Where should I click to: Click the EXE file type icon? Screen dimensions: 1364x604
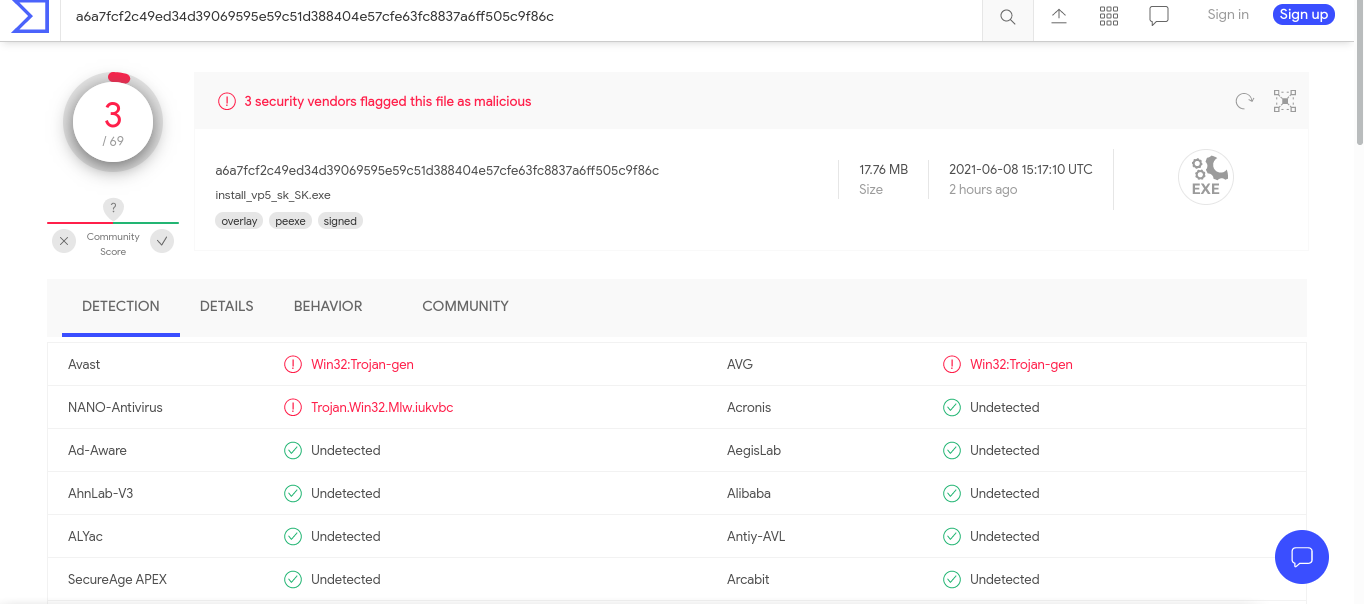click(1206, 177)
